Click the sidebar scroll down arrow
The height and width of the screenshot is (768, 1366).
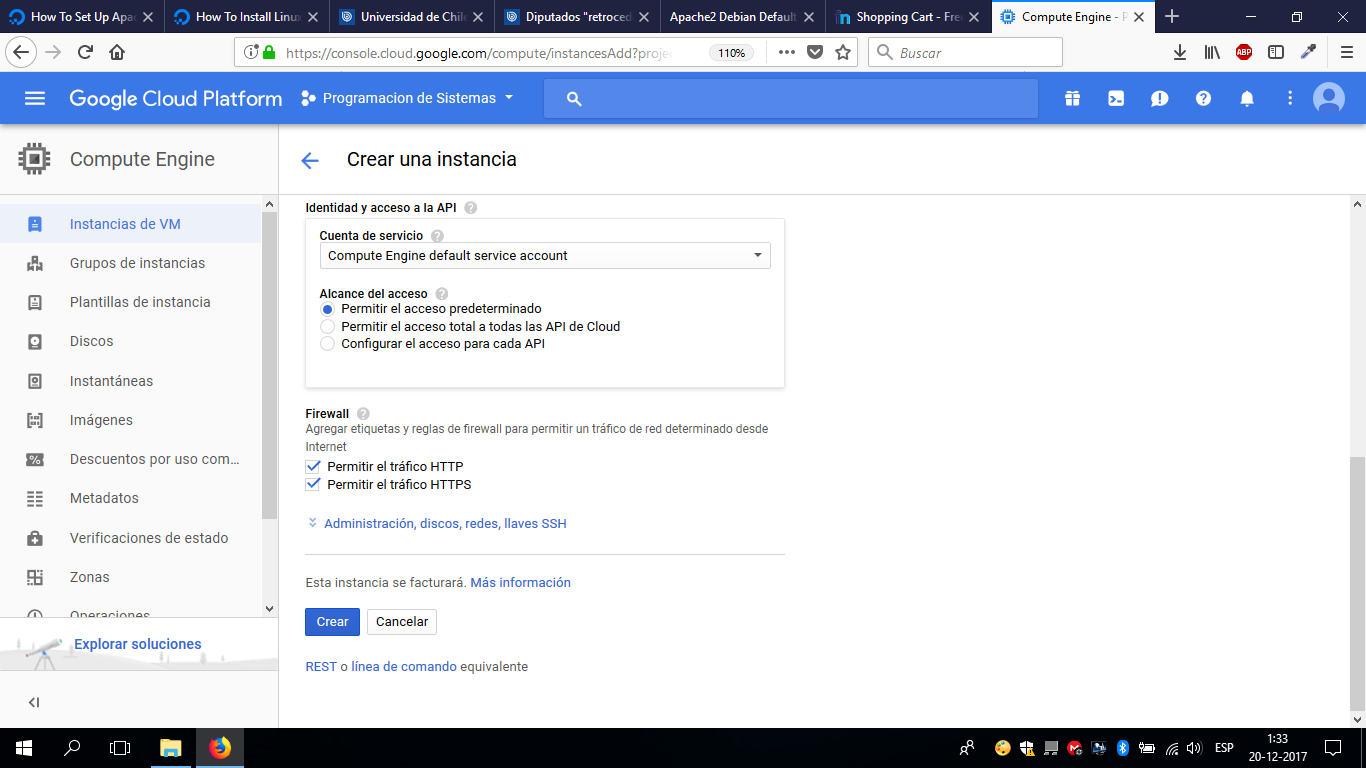click(x=269, y=608)
